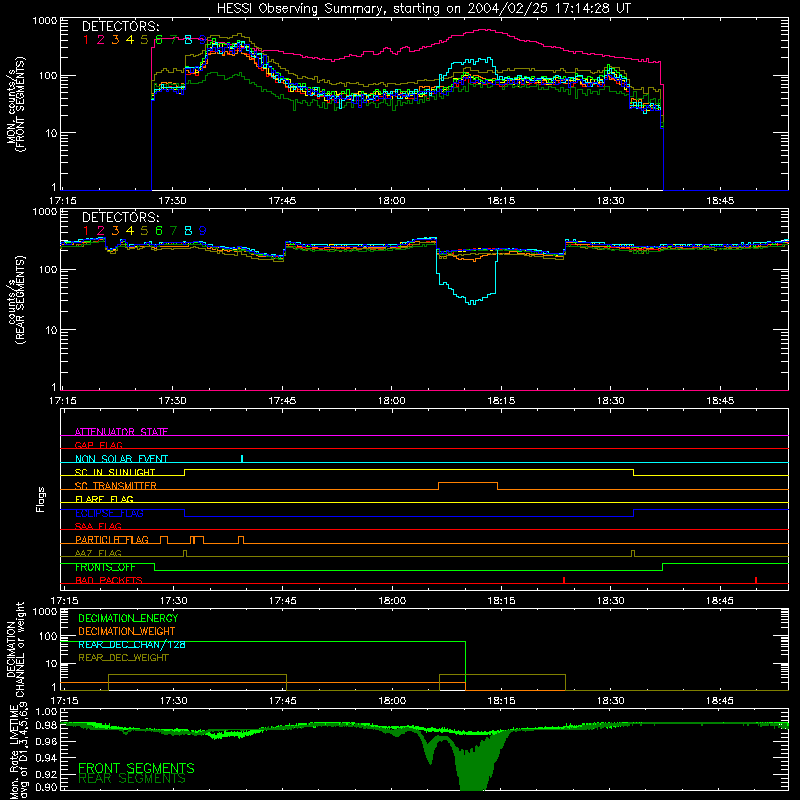Viewport: 800px width, 800px height.
Task: Click the FRONTS_OFF flag label
Action: click(105, 567)
